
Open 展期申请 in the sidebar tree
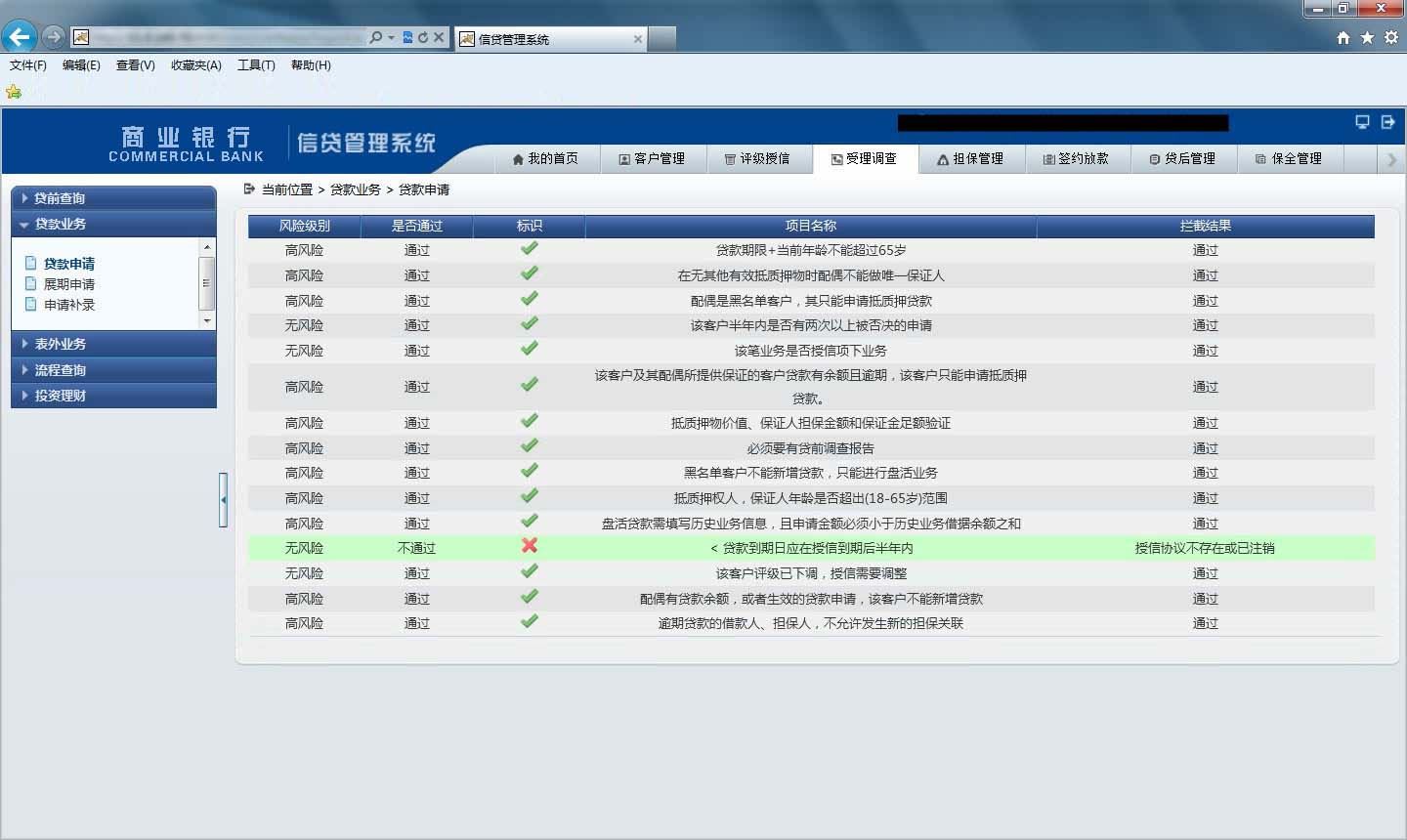[69, 284]
